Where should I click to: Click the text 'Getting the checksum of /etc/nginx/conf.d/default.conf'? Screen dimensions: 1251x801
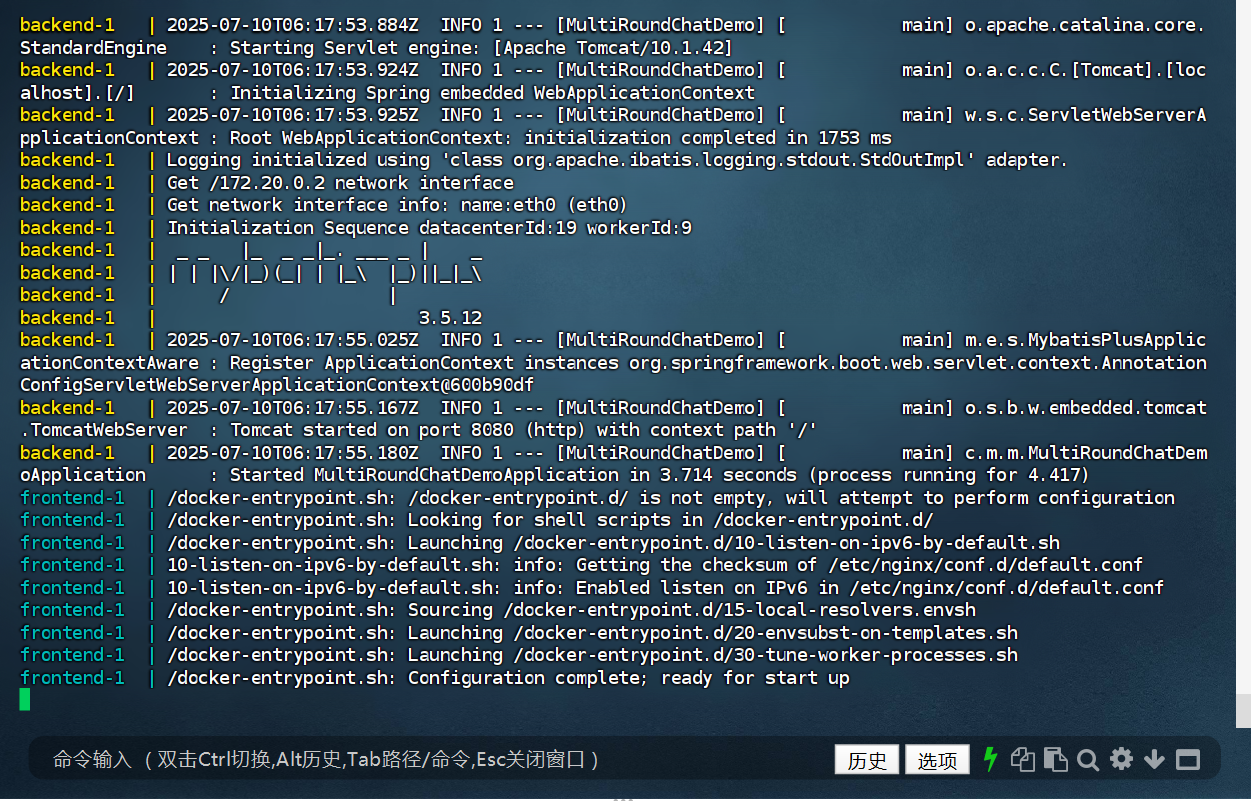click(x=859, y=565)
